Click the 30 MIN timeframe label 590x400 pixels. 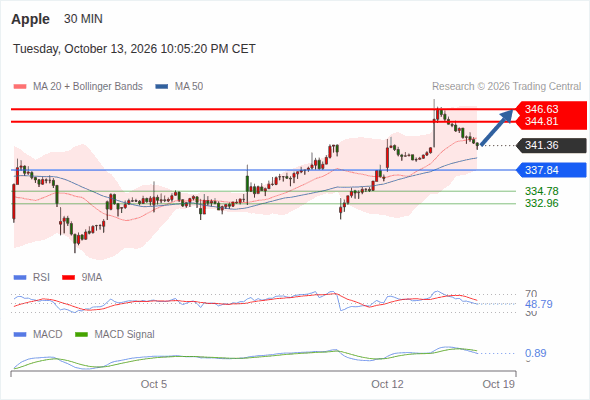click(83, 19)
